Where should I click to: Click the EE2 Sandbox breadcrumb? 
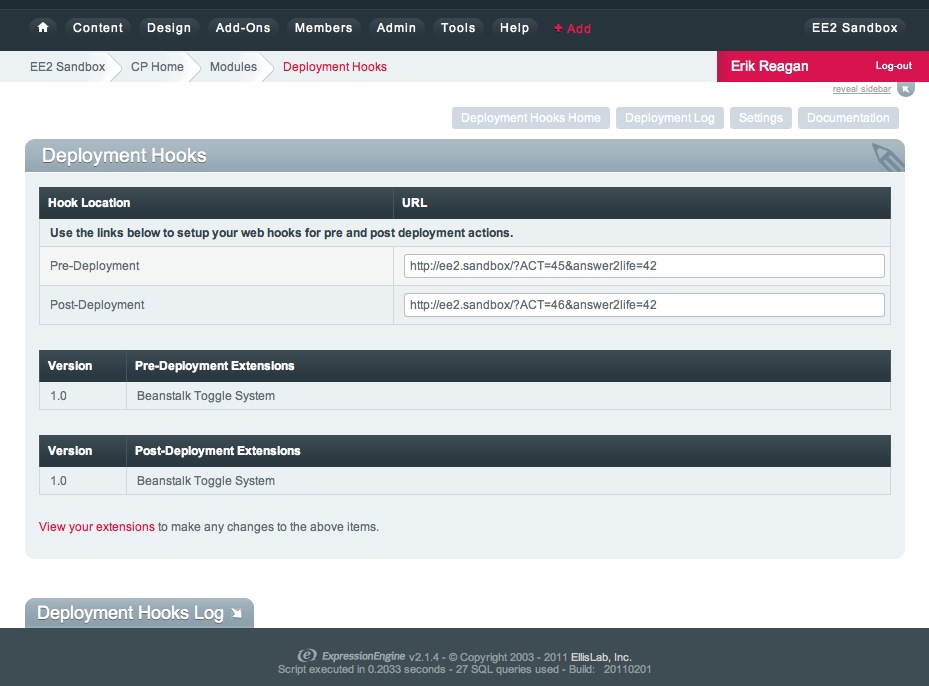point(68,67)
